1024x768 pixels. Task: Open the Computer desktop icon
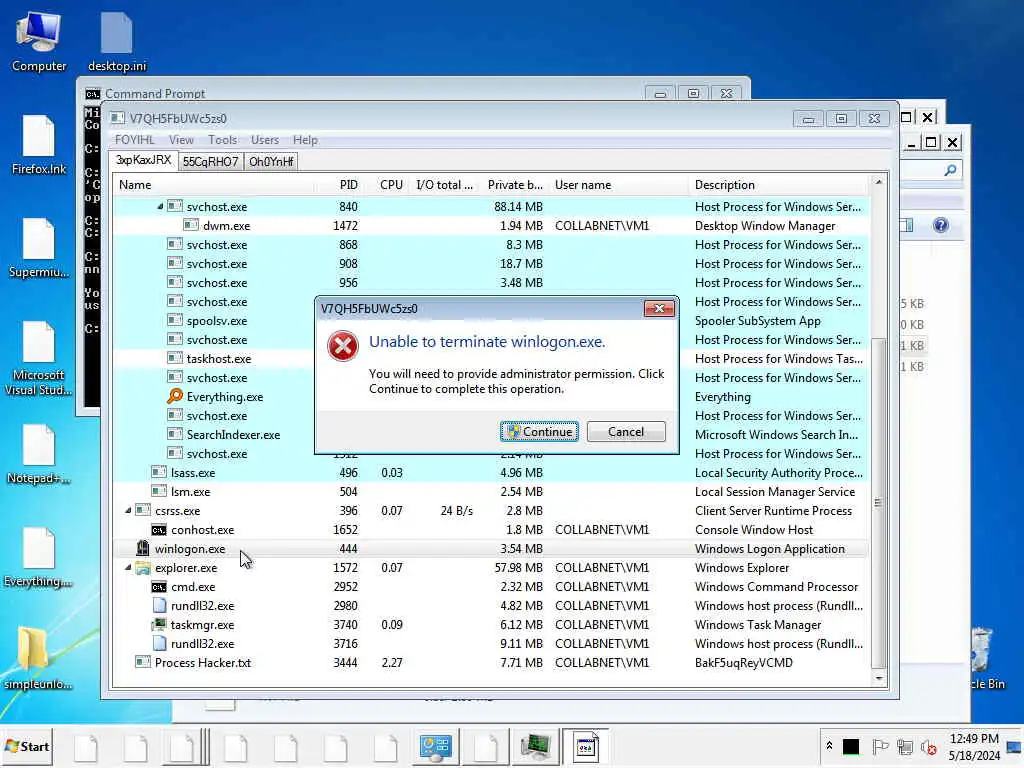click(x=39, y=42)
